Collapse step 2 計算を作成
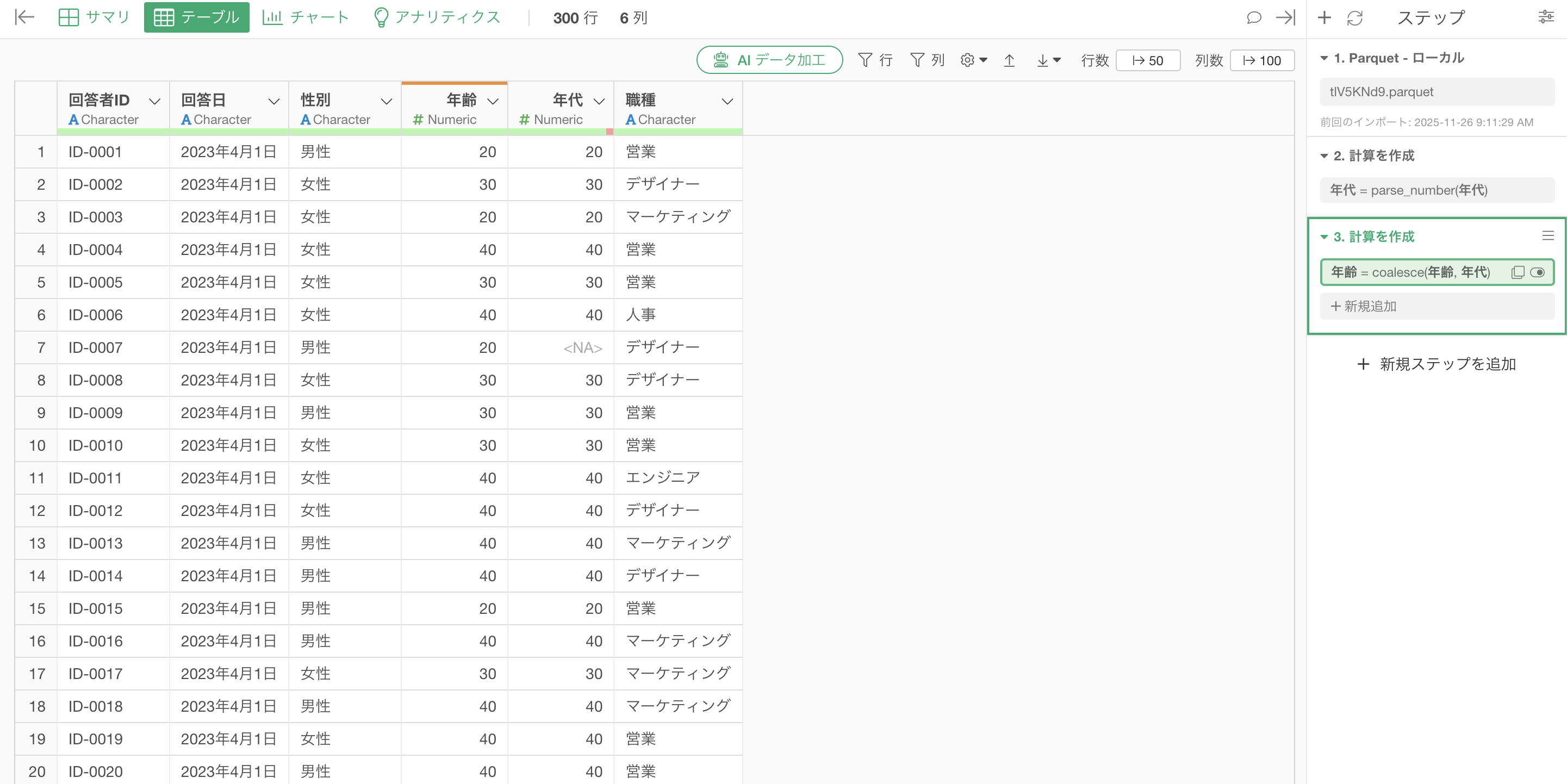This screenshot has height=784, width=1567. click(1323, 155)
